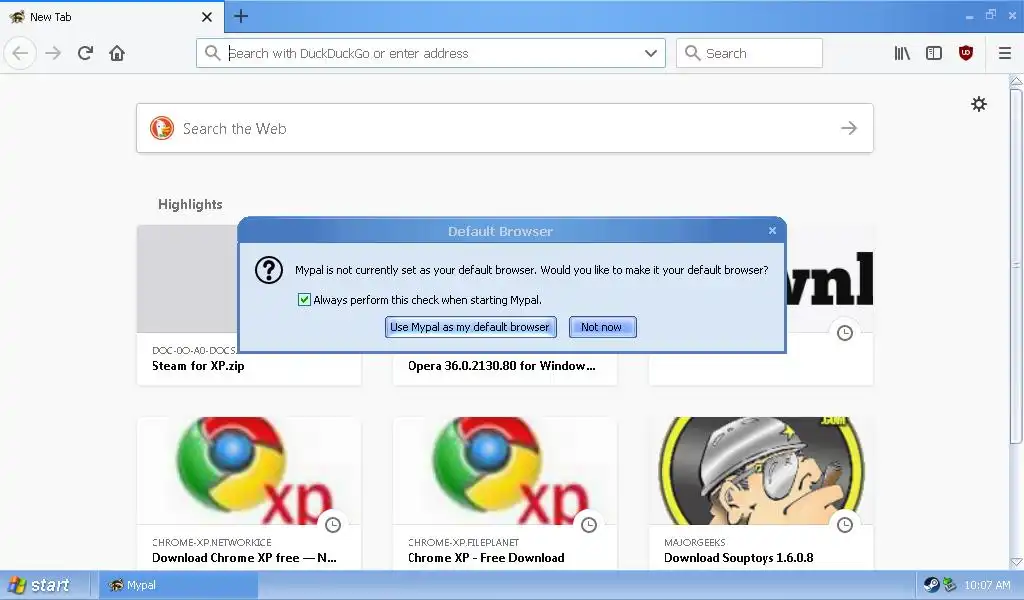Click Fileplanet Chrome XP thumbnail image
This screenshot has width=1024, height=600.
click(505, 471)
